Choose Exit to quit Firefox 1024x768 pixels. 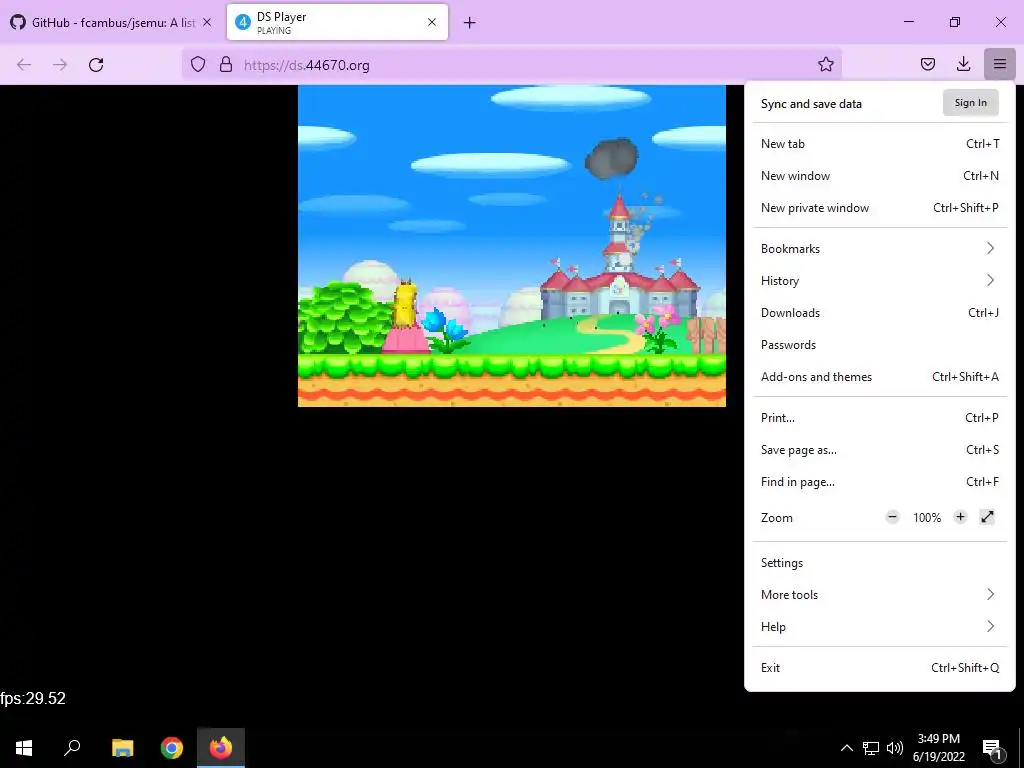click(880, 668)
